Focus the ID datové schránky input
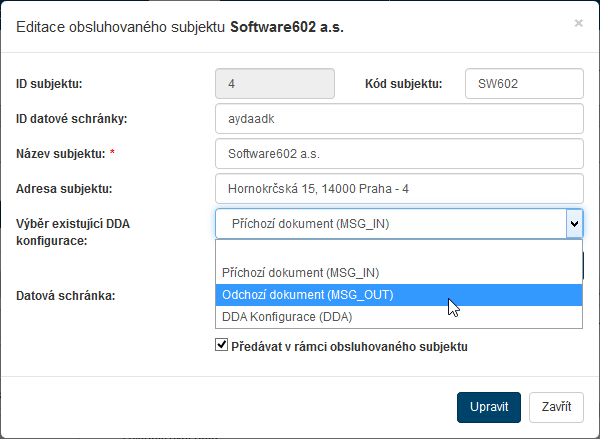Screen dimensions: 600x439 tap(398, 120)
